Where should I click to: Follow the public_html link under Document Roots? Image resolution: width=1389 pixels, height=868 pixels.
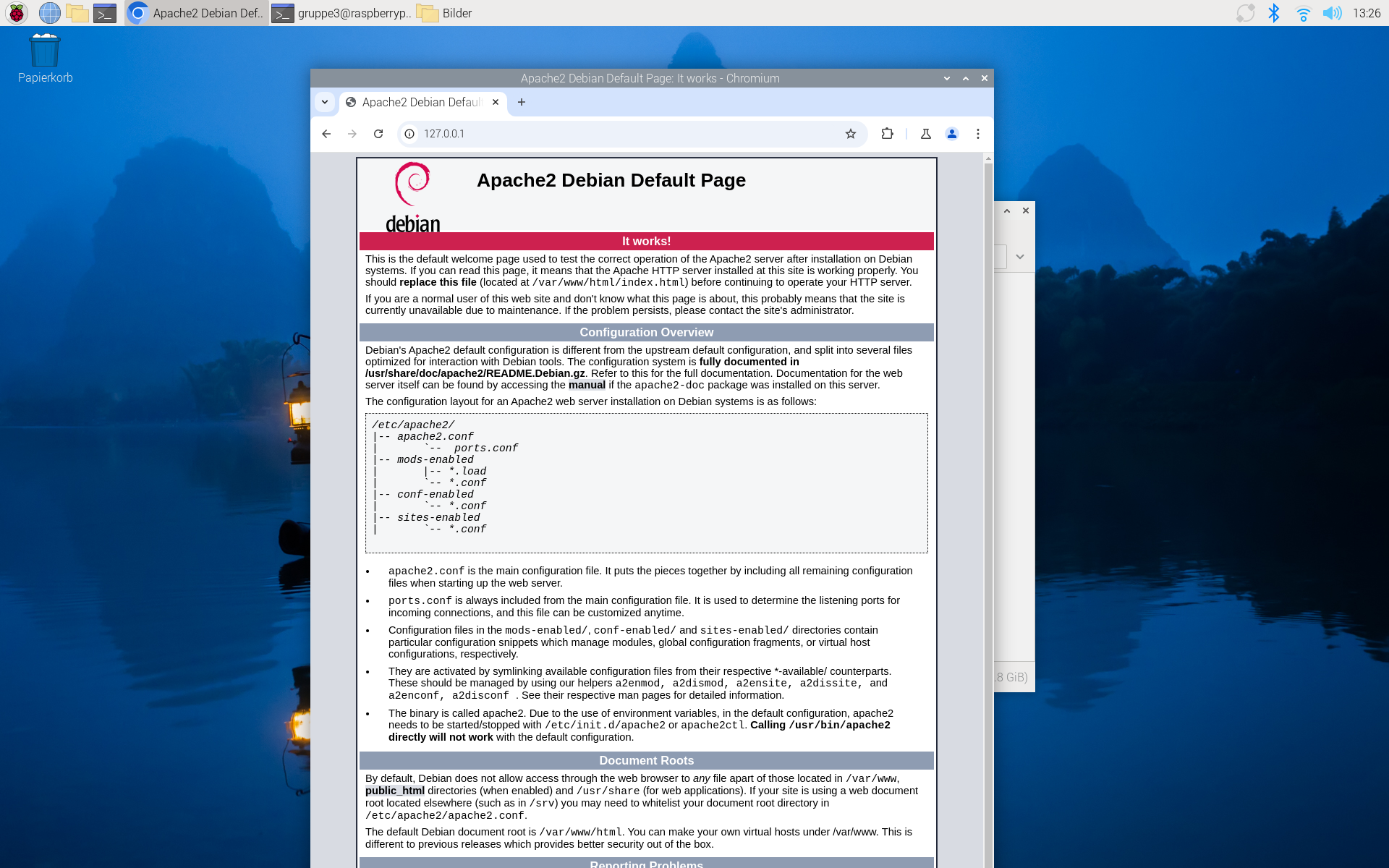click(x=395, y=791)
